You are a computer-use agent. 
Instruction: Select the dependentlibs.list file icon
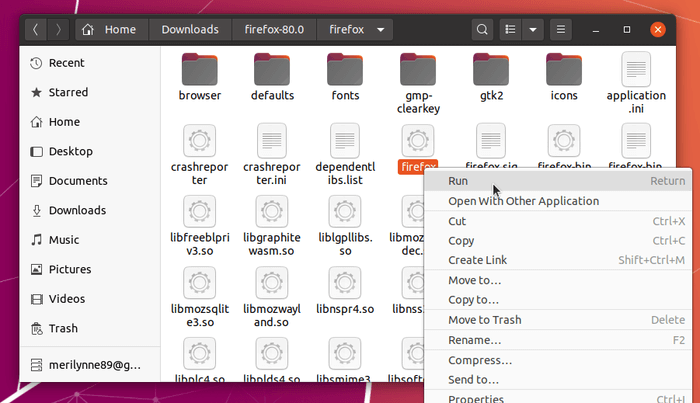tap(345, 141)
